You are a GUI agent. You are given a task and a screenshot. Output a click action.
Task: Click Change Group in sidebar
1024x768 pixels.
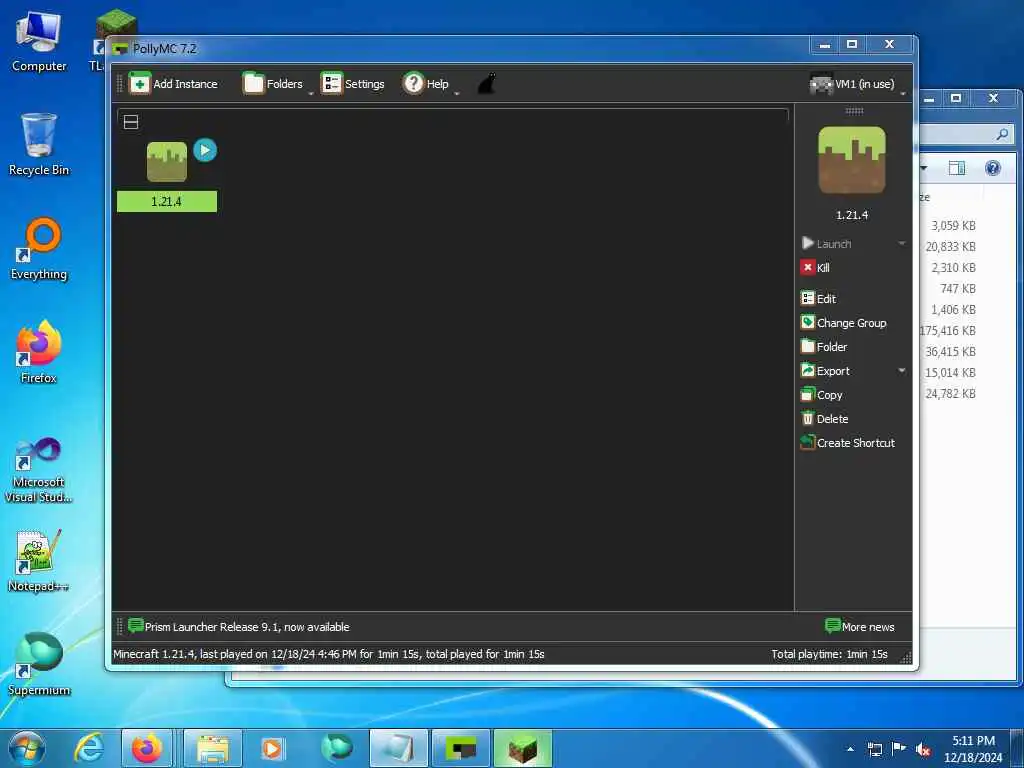click(844, 323)
